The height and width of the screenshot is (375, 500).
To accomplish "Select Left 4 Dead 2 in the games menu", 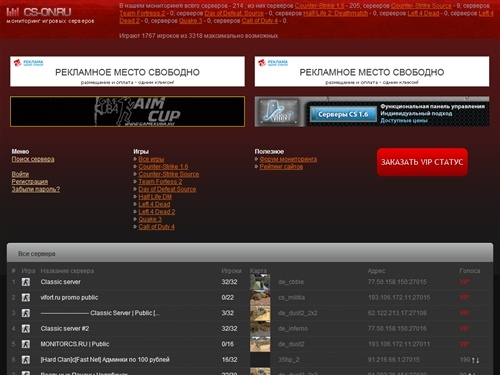I will (157, 212).
